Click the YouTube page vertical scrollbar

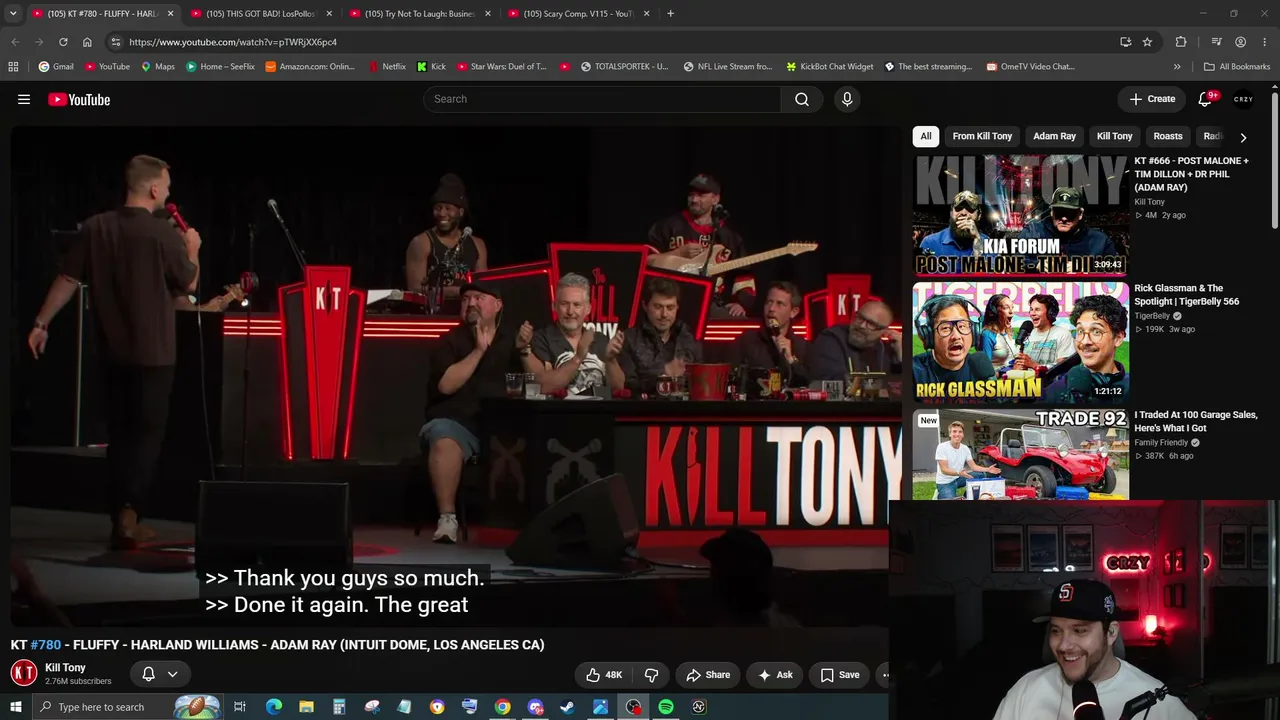[x=1275, y=160]
